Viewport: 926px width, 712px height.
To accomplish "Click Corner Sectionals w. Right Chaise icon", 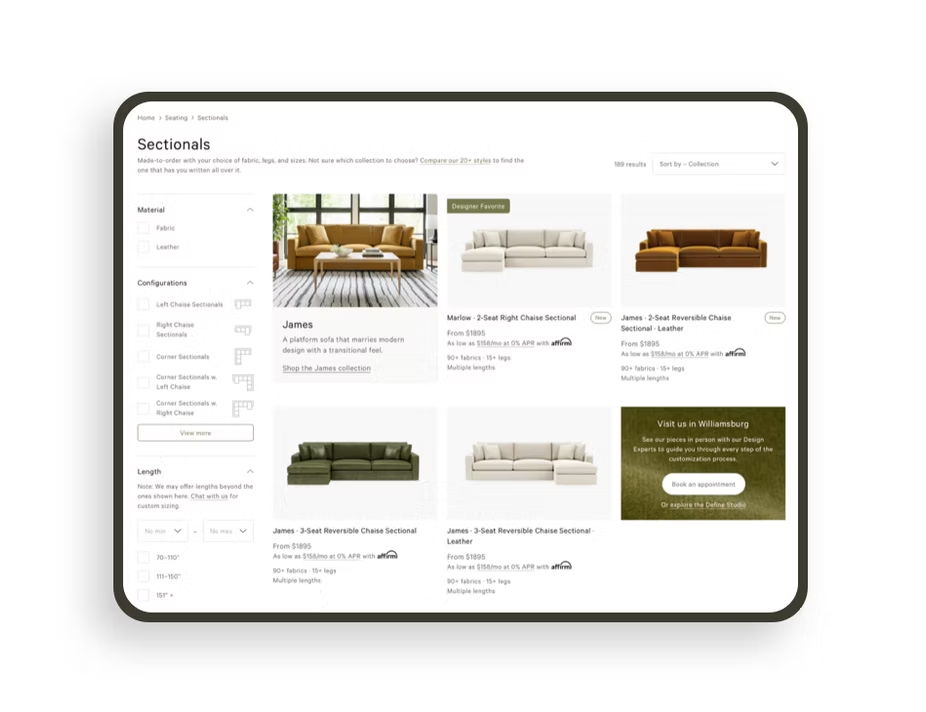I will click(243, 408).
